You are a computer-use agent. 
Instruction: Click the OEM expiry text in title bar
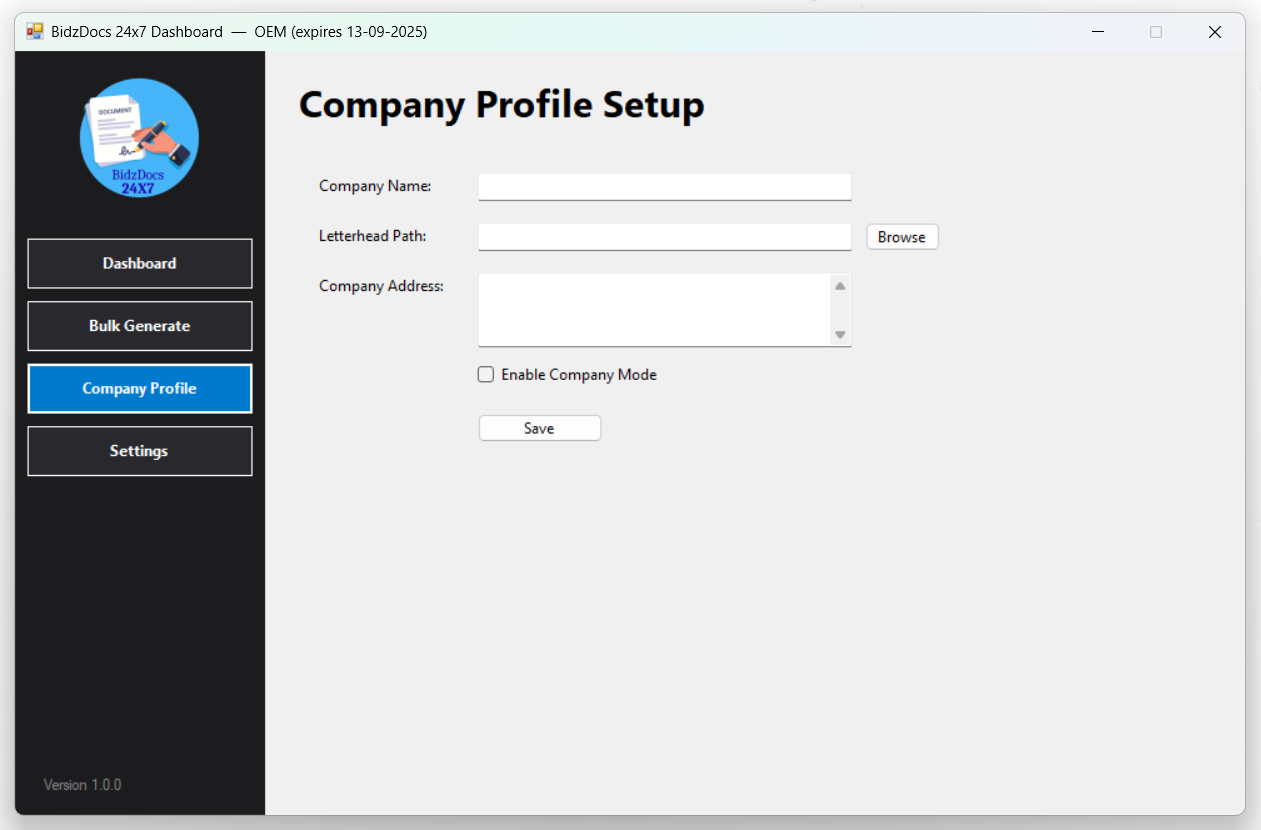(340, 31)
